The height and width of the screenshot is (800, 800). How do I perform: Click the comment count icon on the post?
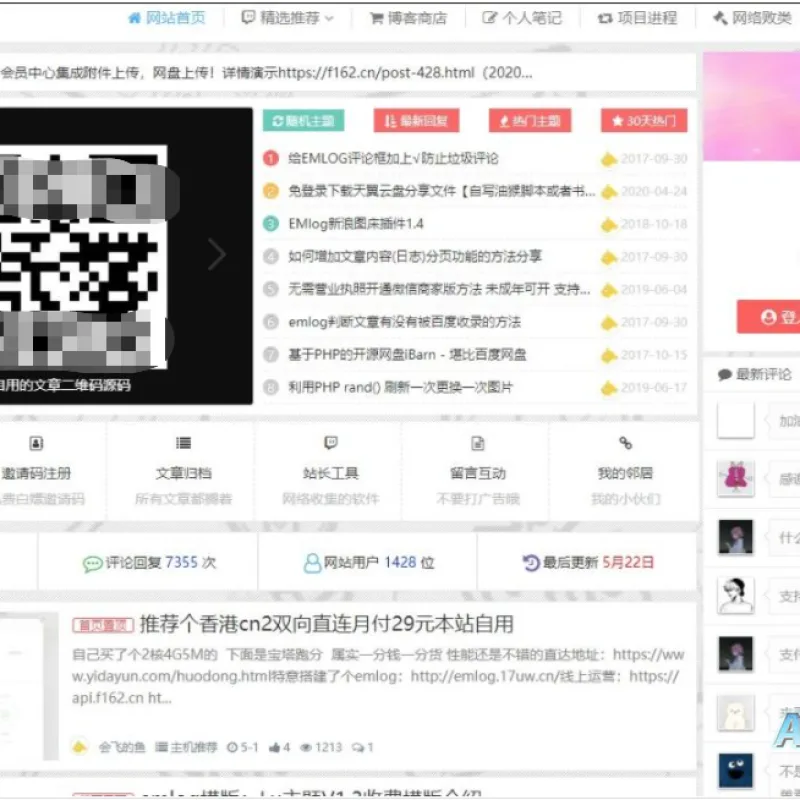[358, 747]
